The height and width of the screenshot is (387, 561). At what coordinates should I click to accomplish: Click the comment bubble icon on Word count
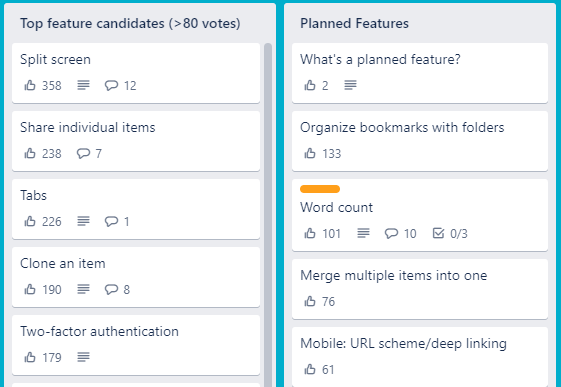[x=391, y=233]
